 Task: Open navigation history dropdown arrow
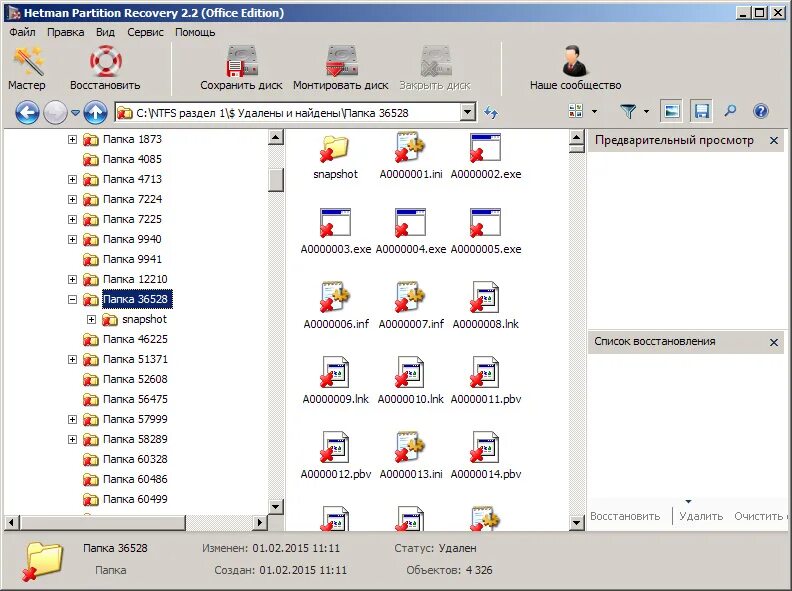pyautogui.click(x=75, y=113)
